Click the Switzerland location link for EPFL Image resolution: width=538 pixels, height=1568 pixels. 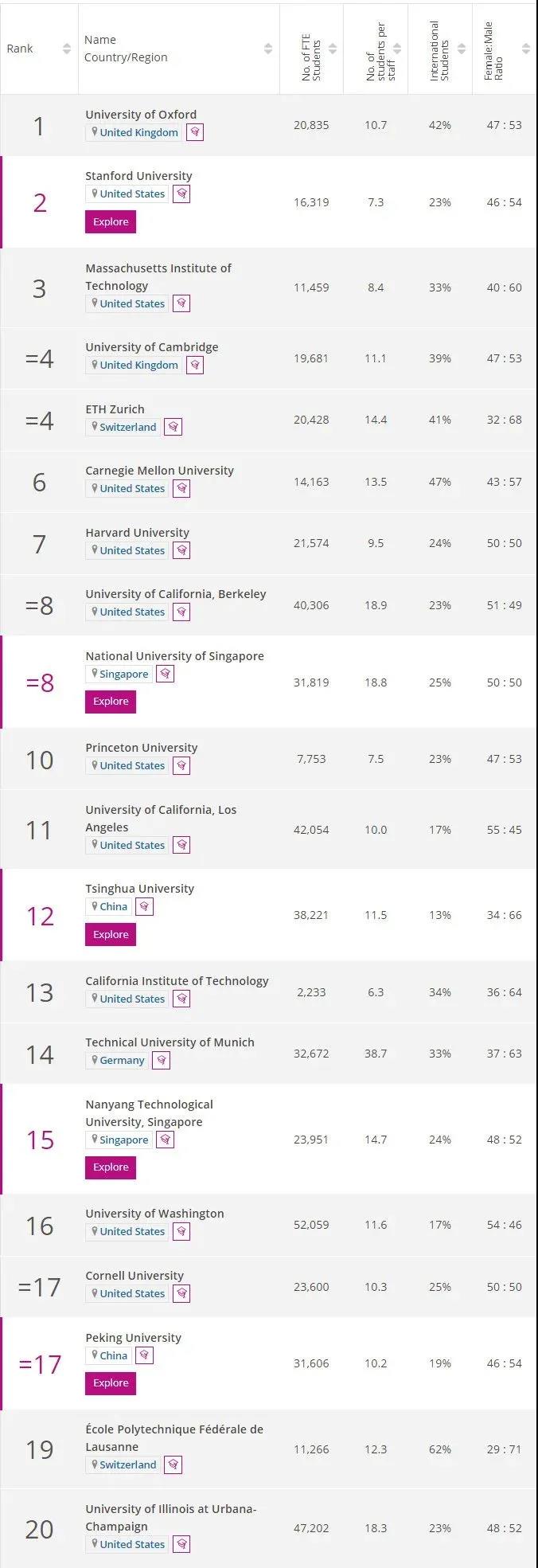(x=127, y=1464)
